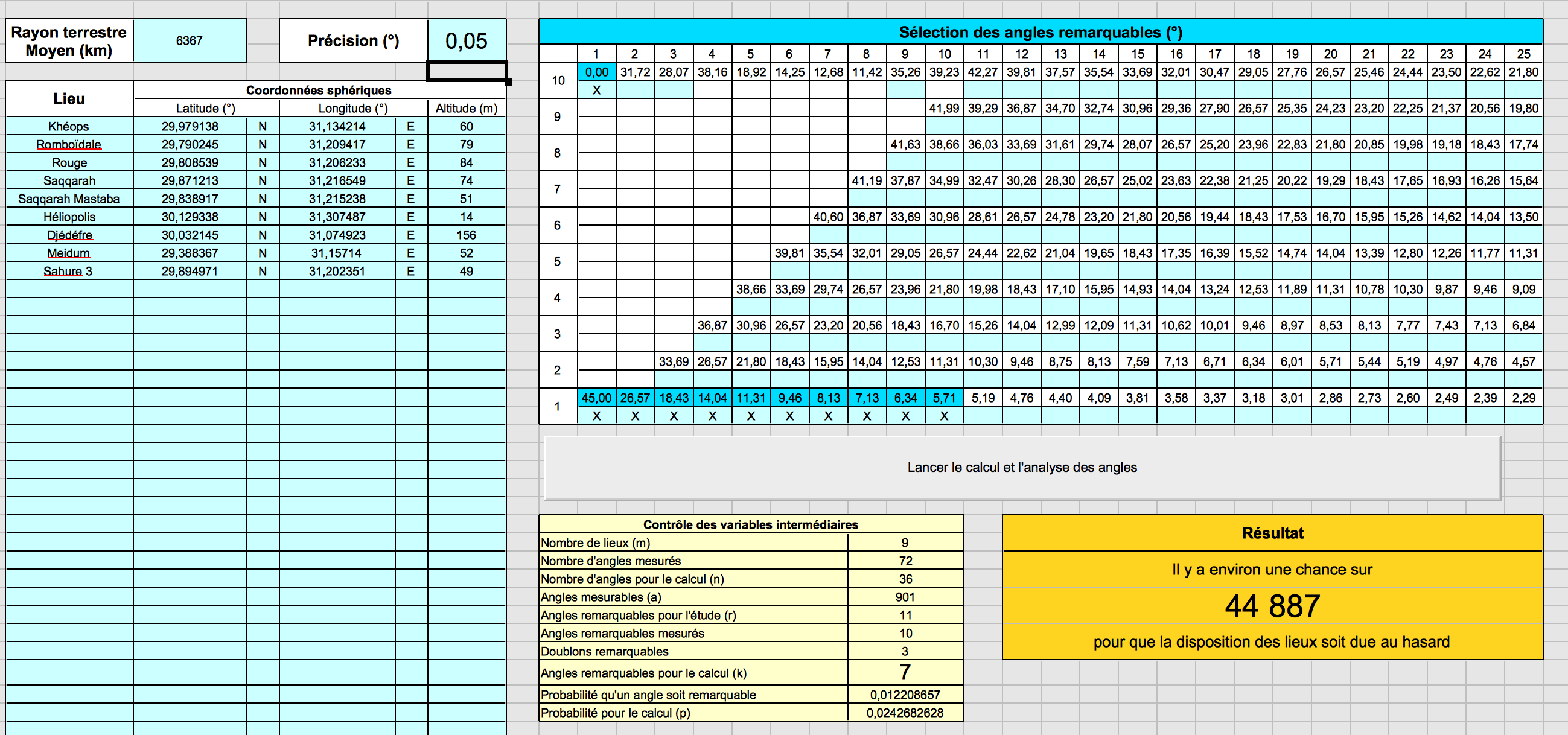Click the N hemisphere cell for Khéops

[263, 126]
